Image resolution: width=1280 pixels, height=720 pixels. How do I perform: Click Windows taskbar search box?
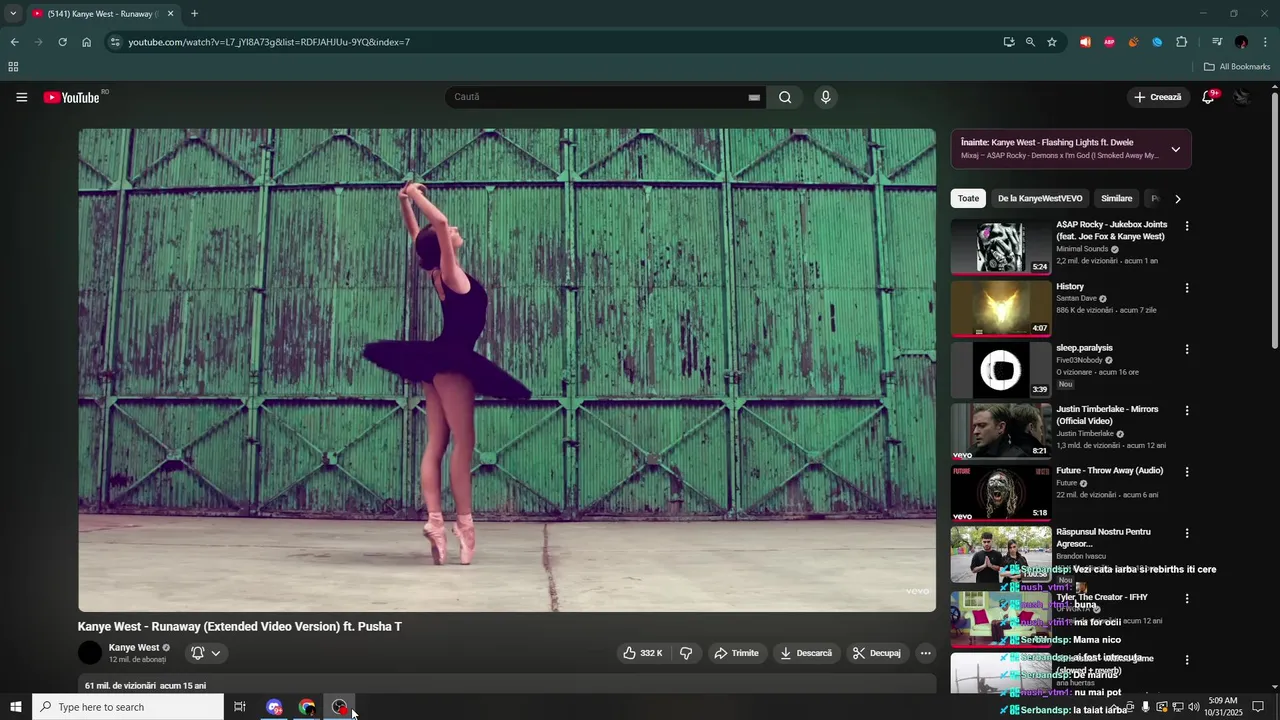click(128, 707)
